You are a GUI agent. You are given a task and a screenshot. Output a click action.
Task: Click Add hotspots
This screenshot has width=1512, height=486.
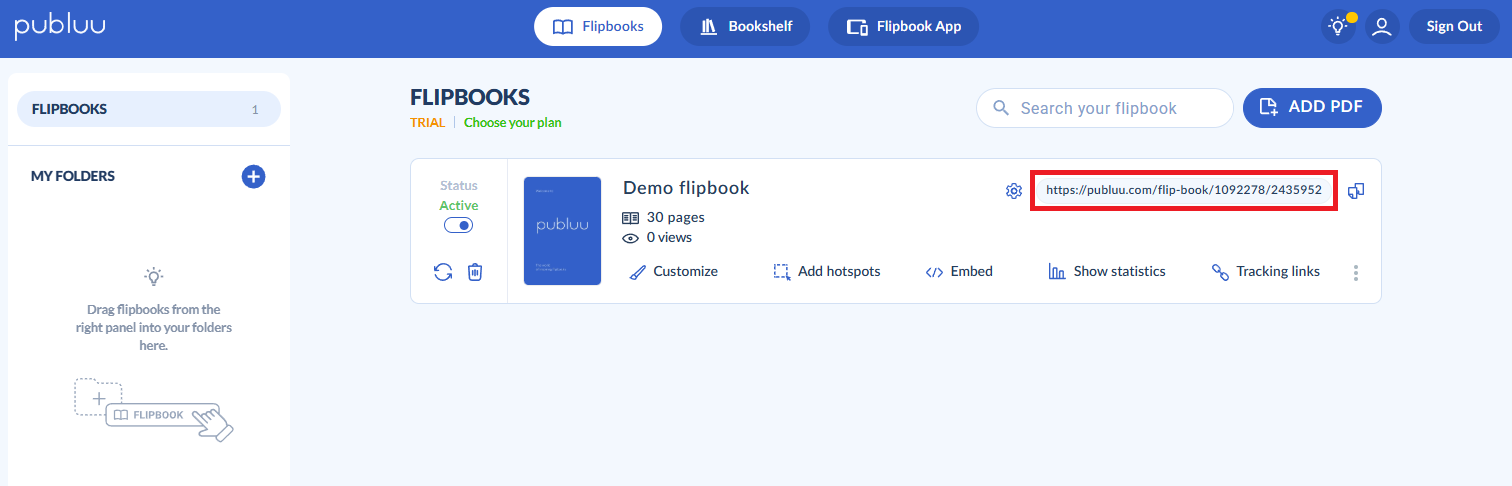(x=827, y=272)
